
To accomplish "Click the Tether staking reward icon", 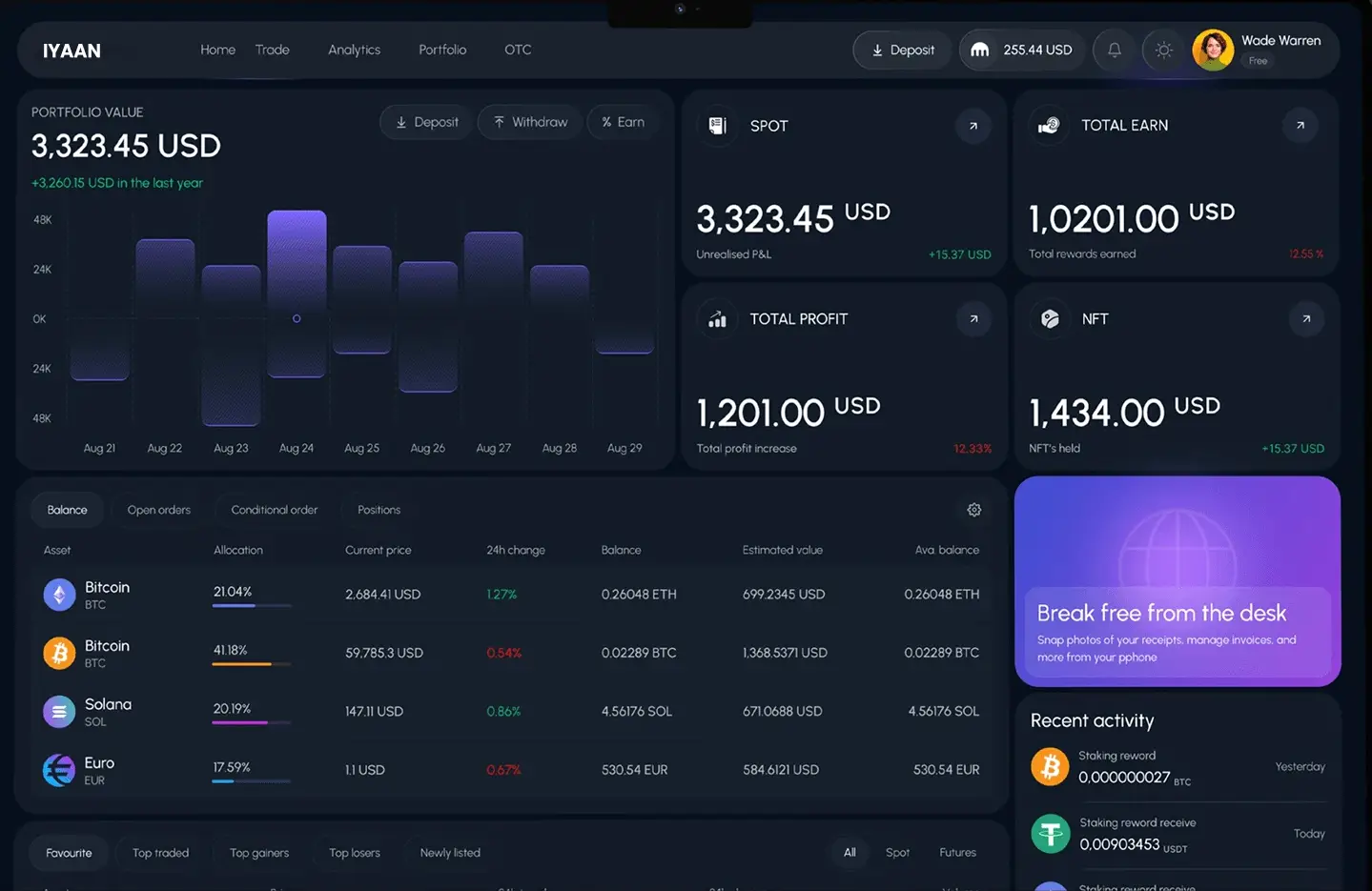I will (x=1050, y=834).
